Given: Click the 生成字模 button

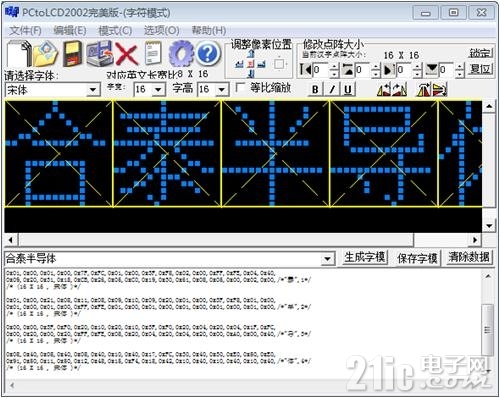Looking at the screenshot, I should (365, 258).
